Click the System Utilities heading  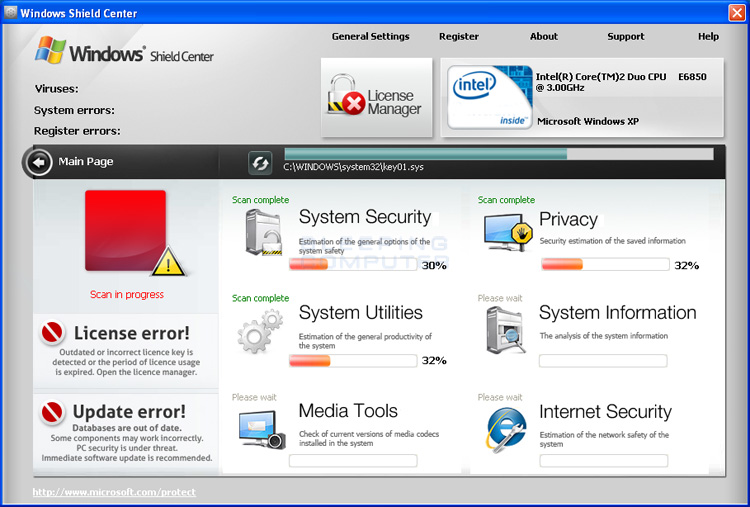[x=361, y=312]
